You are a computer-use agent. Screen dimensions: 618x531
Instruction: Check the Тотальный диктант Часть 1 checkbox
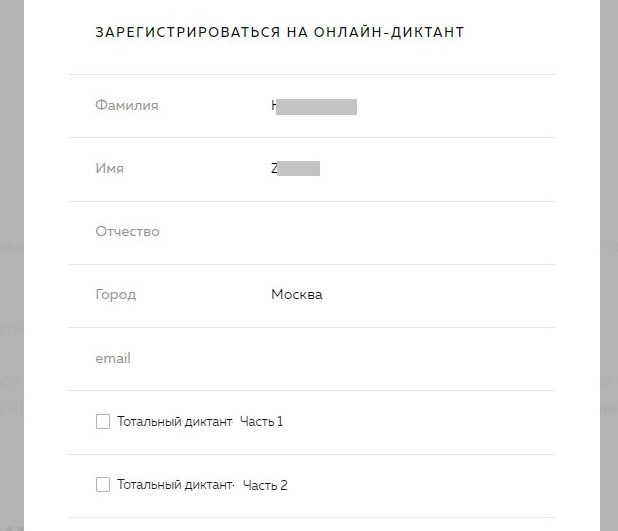pyautogui.click(x=103, y=422)
